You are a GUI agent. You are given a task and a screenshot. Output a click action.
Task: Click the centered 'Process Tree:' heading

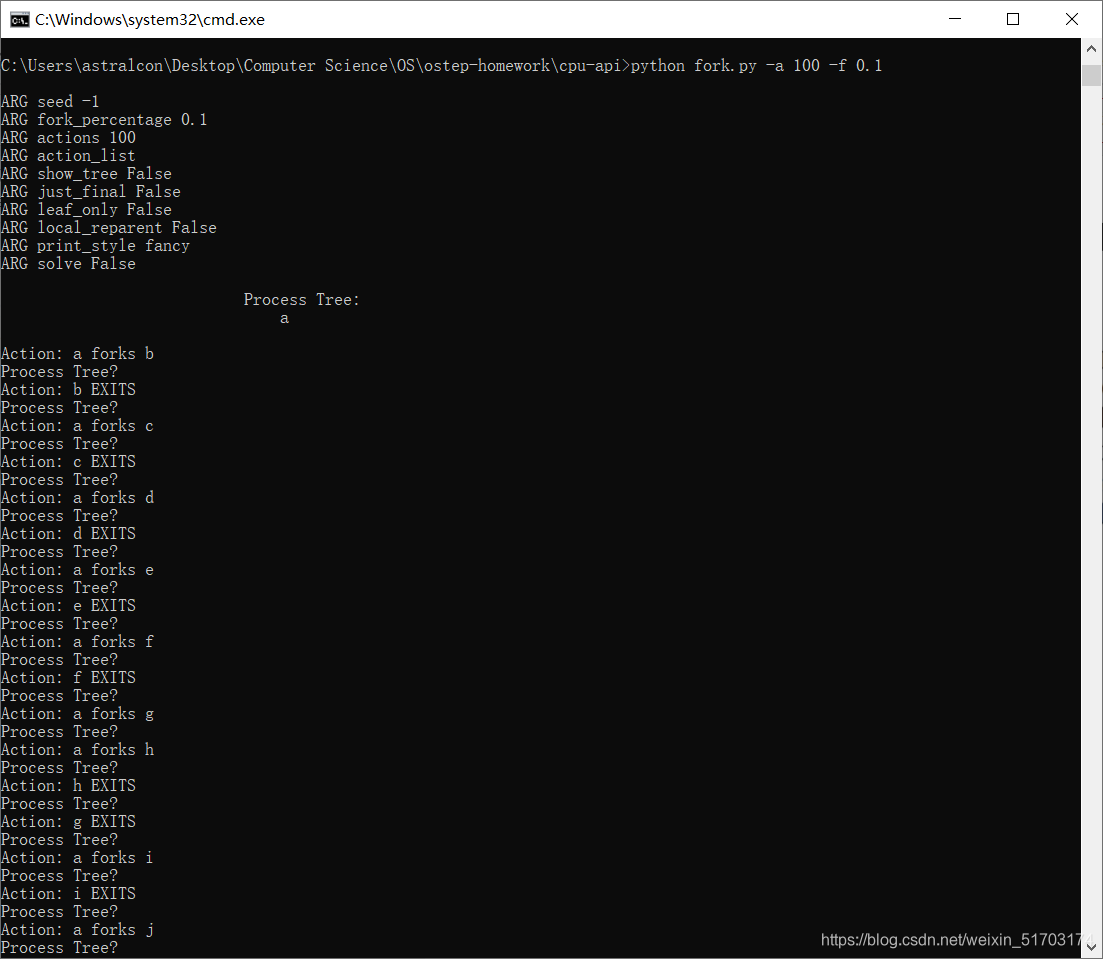[x=302, y=300]
